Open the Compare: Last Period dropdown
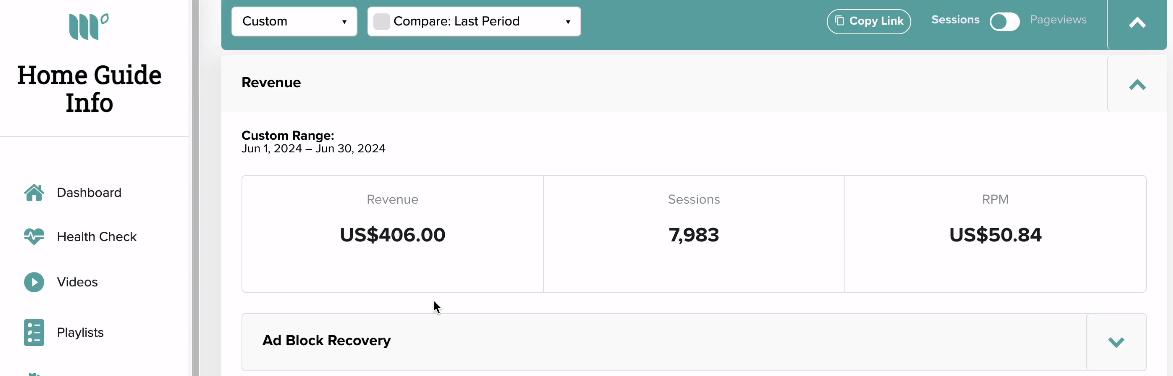This screenshot has height=376, width=1173. (474, 22)
